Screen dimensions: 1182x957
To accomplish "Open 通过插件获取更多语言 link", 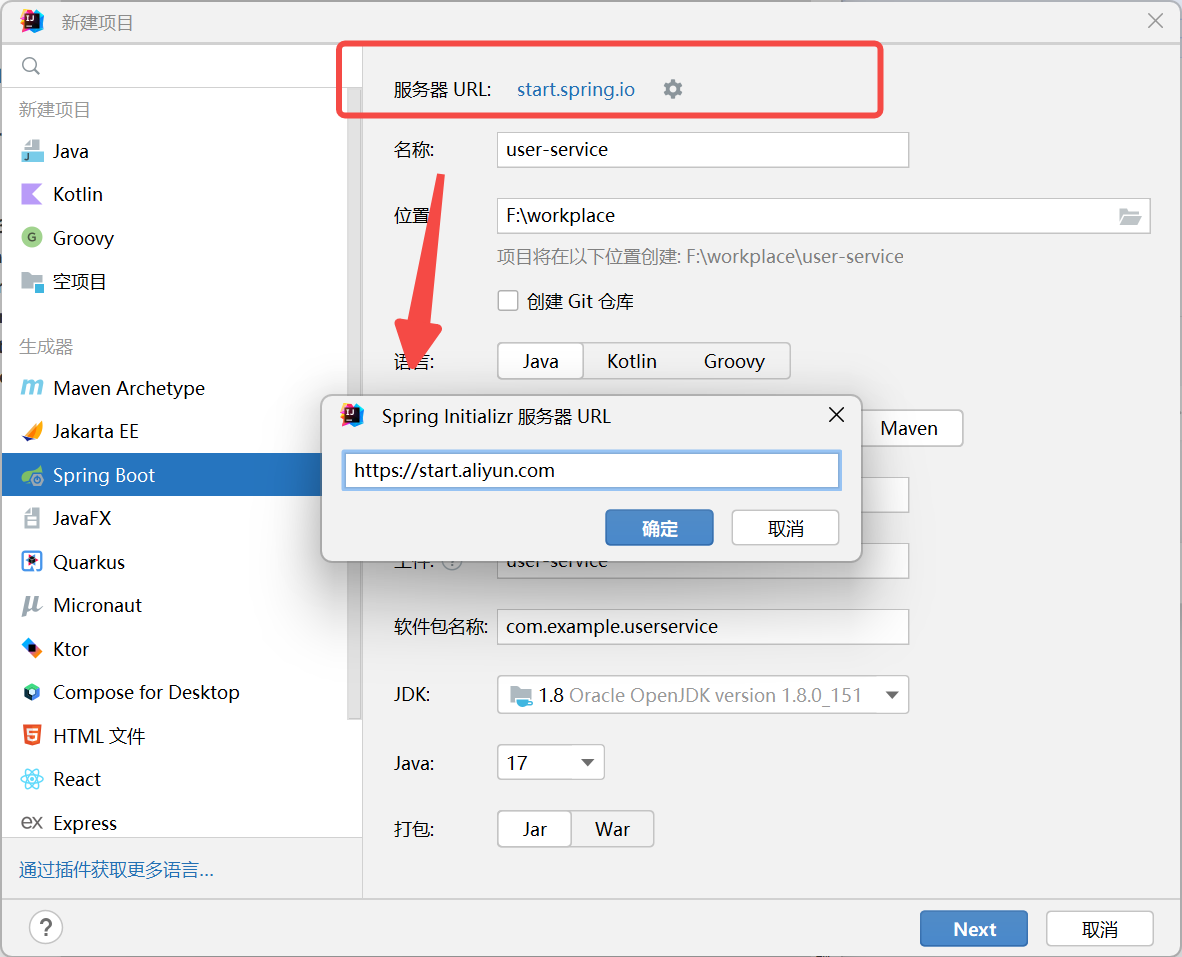I will coord(116,870).
